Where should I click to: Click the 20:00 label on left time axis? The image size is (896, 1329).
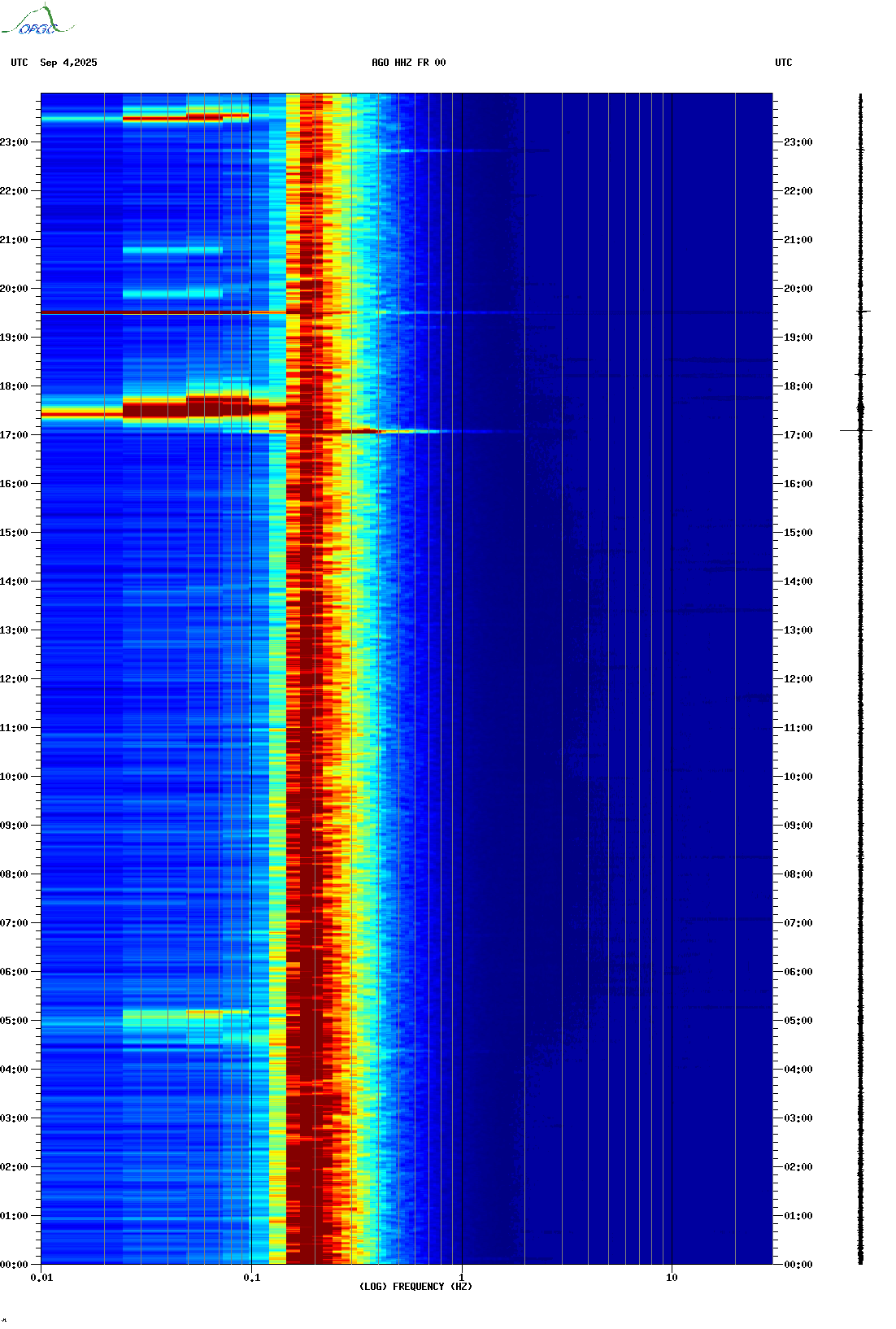click(x=14, y=289)
